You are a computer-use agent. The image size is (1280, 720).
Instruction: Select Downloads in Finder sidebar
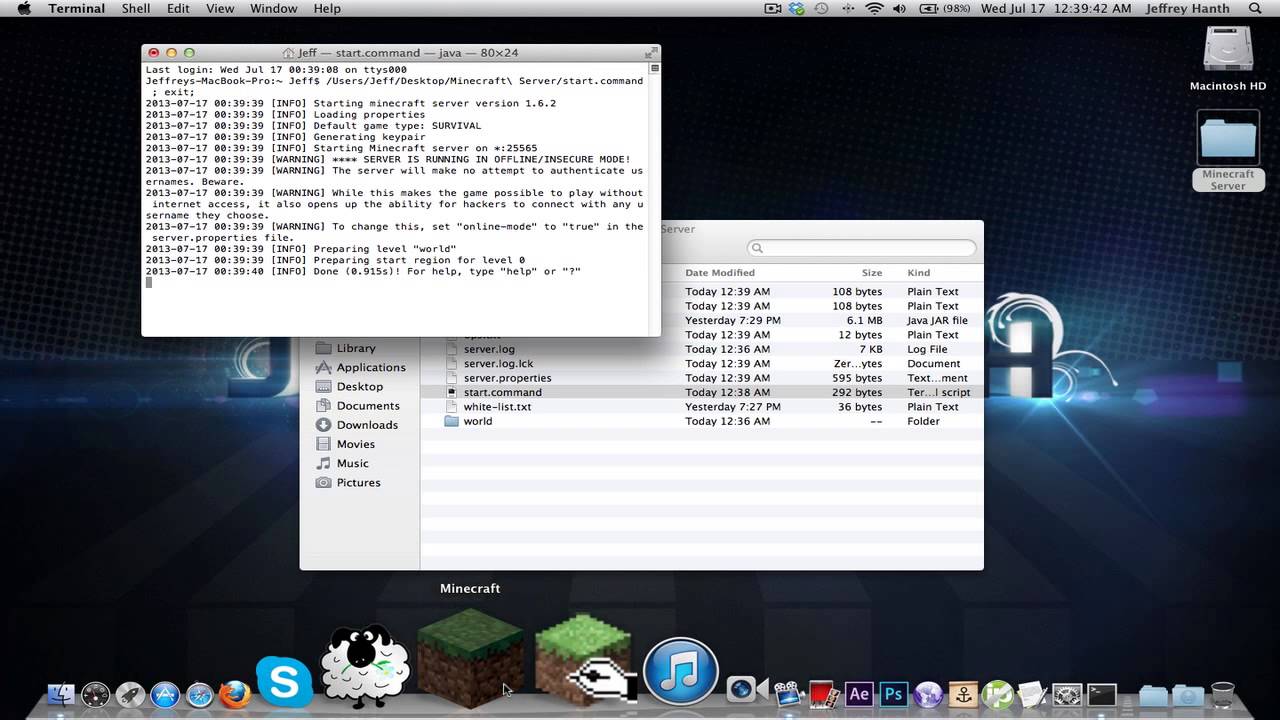pos(367,424)
